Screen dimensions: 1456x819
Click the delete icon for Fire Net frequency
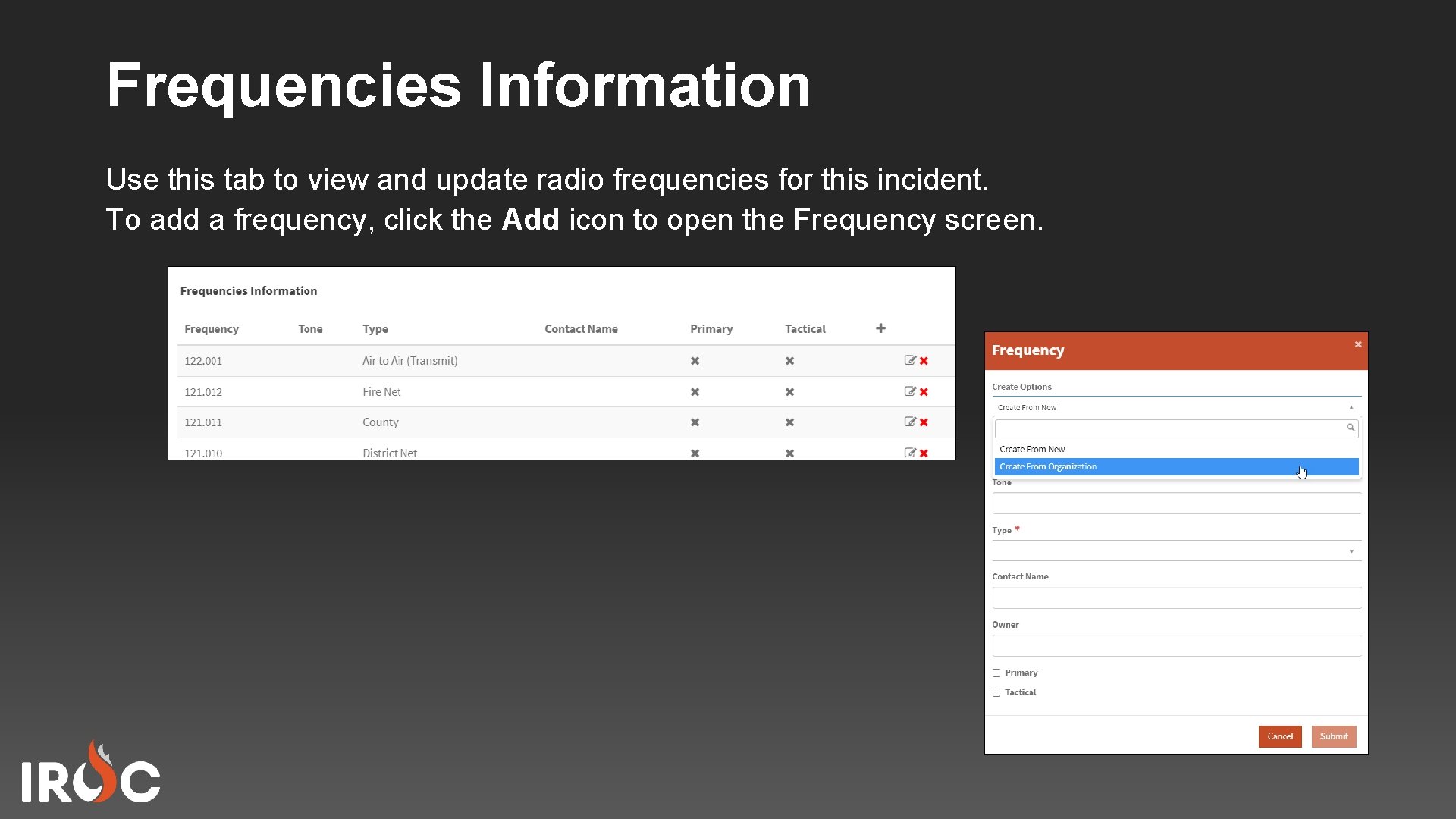coord(923,391)
